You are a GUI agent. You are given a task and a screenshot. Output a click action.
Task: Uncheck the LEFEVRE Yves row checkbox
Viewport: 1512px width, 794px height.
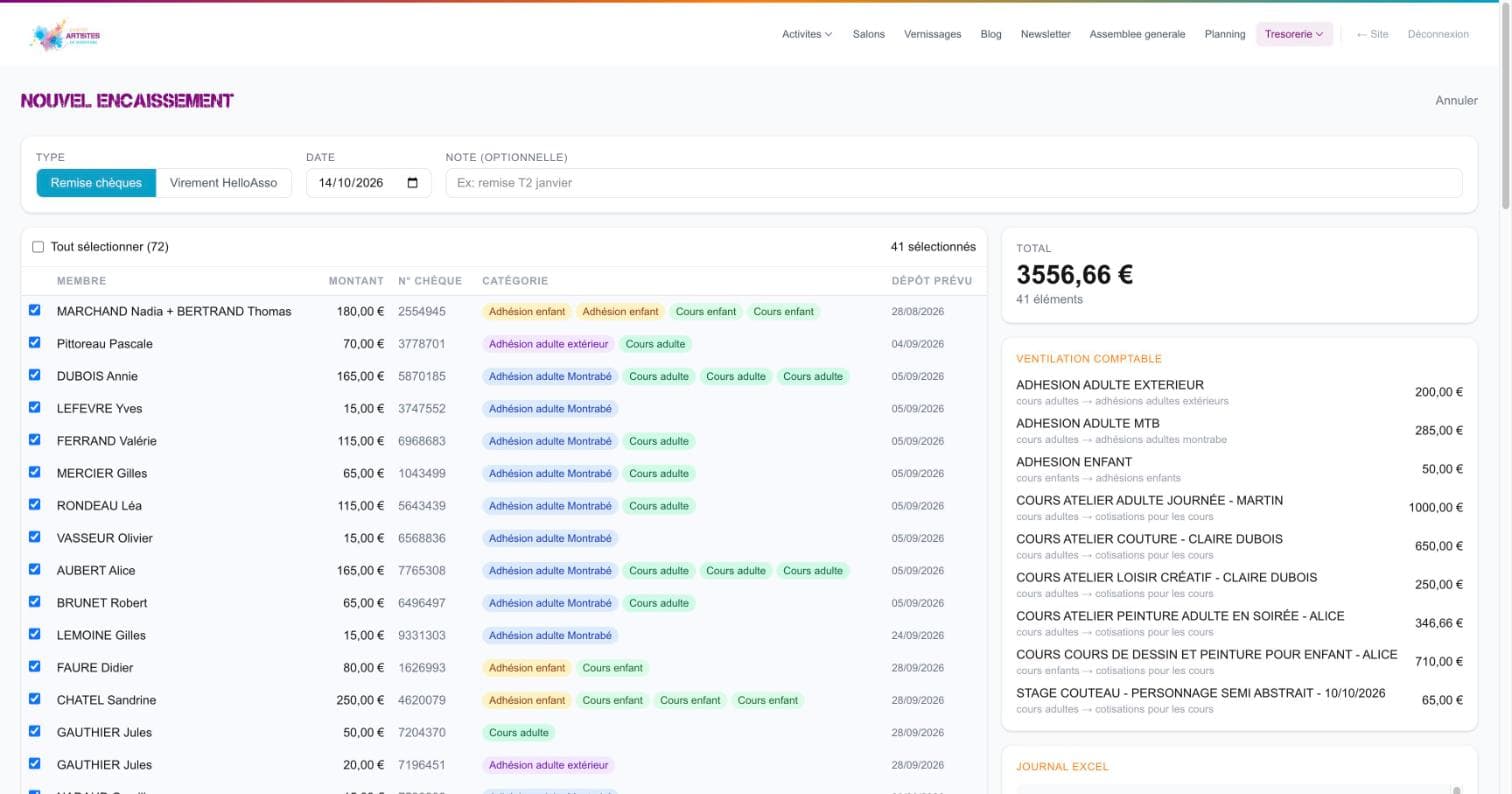pos(35,407)
